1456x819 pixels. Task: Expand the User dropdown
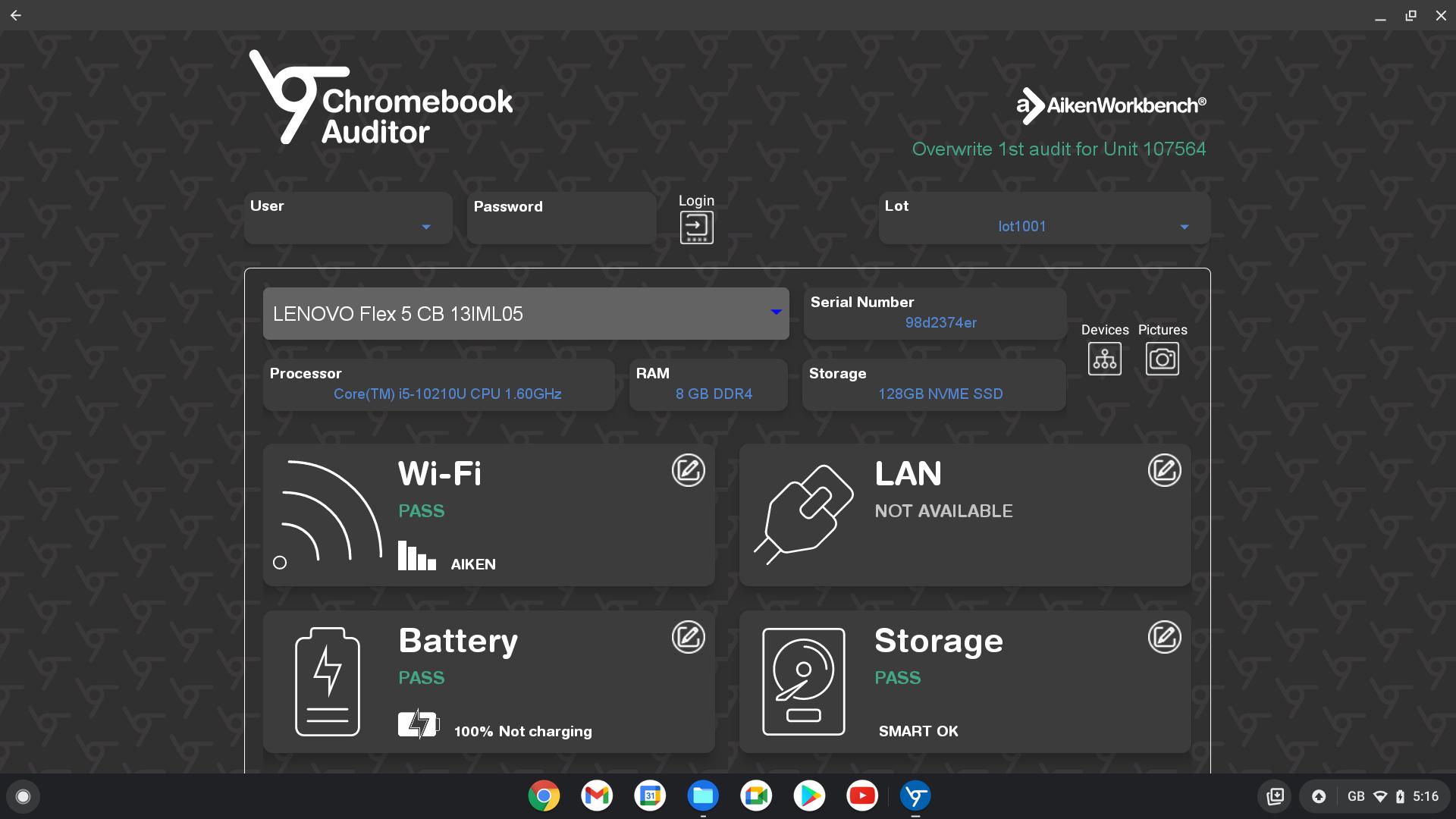[425, 227]
